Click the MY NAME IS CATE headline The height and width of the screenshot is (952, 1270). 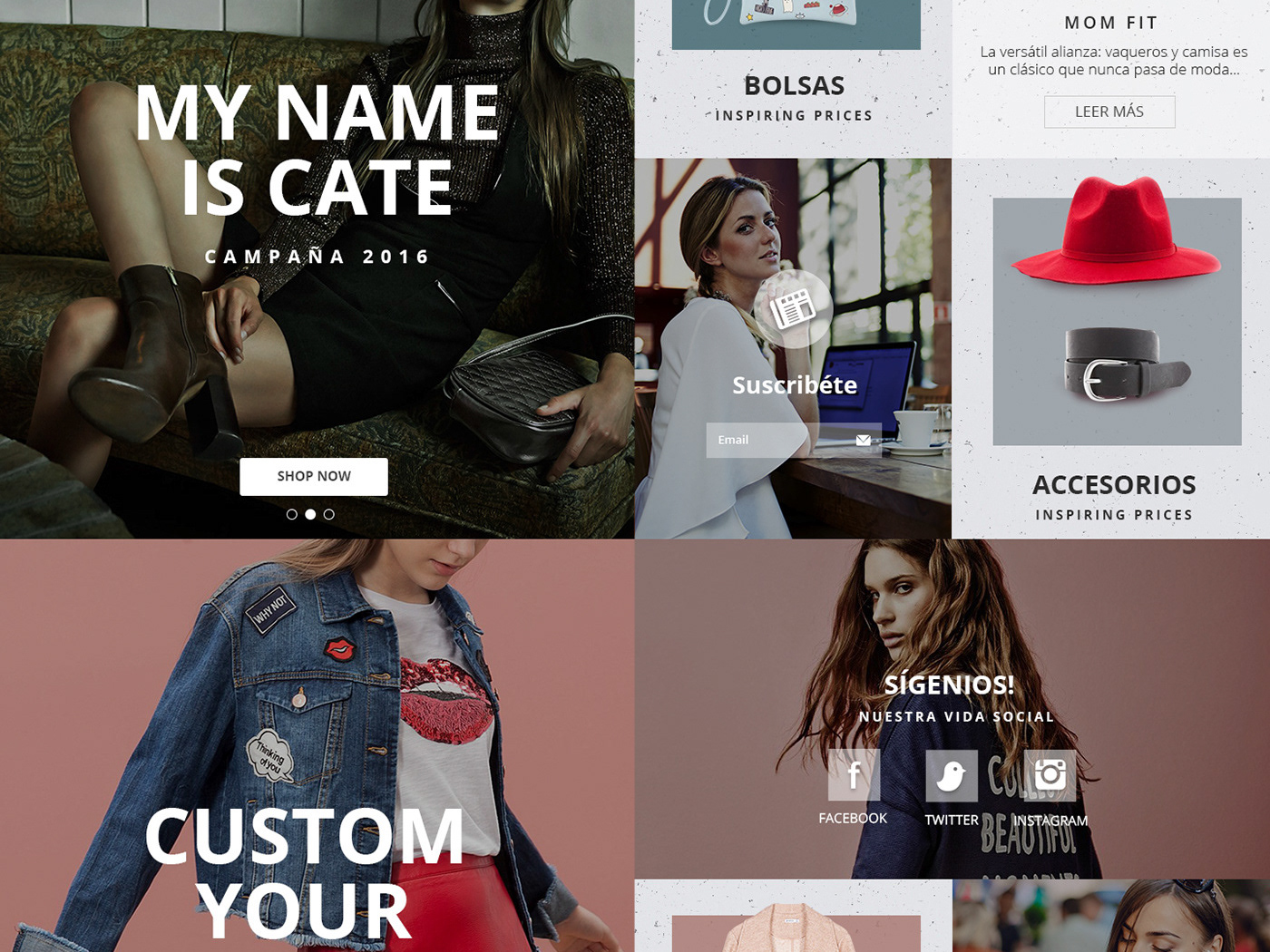coord(317,150)
